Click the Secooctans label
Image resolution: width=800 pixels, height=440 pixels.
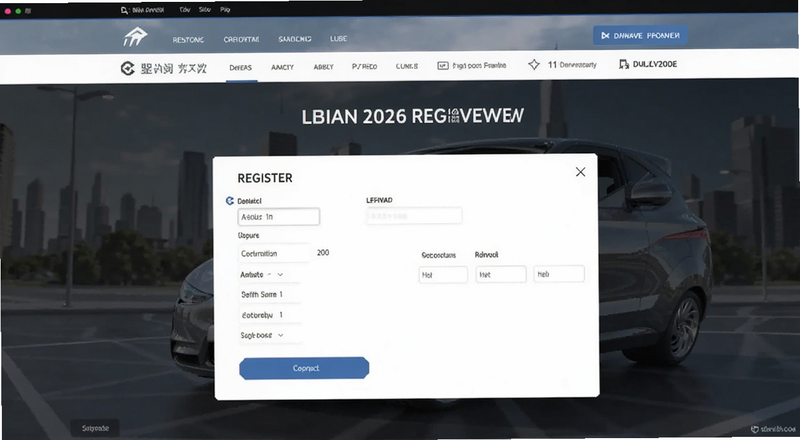pos(439,255)
